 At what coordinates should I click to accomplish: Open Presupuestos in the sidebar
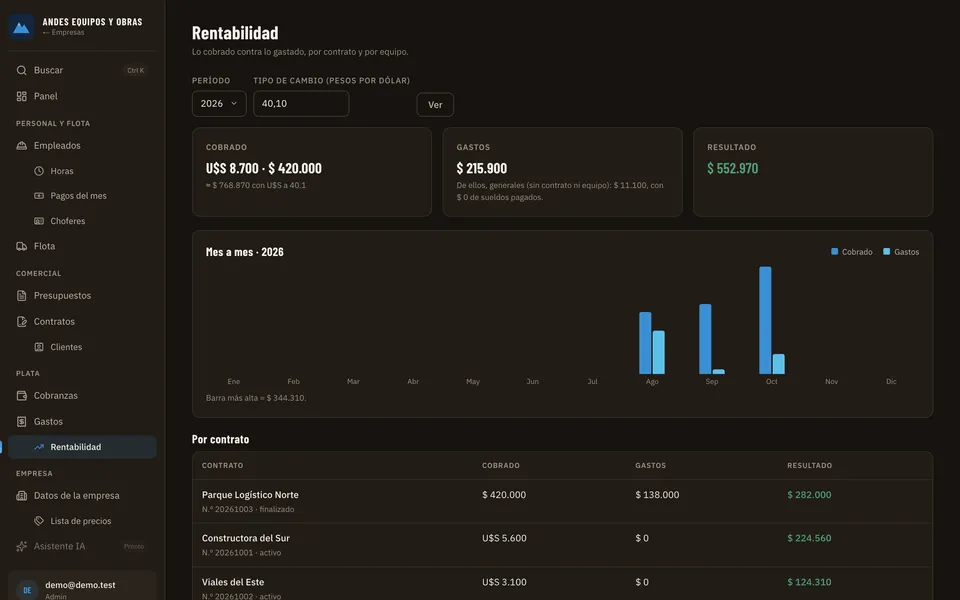[82, 296]
